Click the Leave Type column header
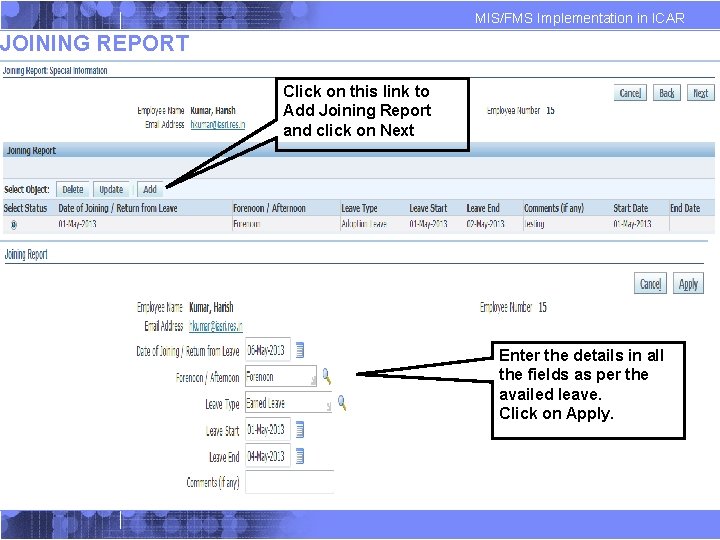This screenshot has width=720, height=540. click(x=359, y=208)
